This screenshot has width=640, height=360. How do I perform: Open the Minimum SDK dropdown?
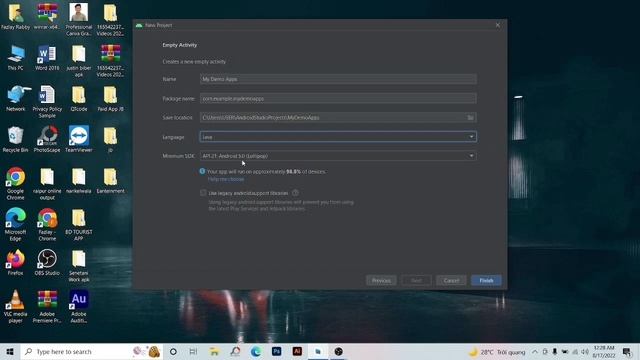pos(338,156)
